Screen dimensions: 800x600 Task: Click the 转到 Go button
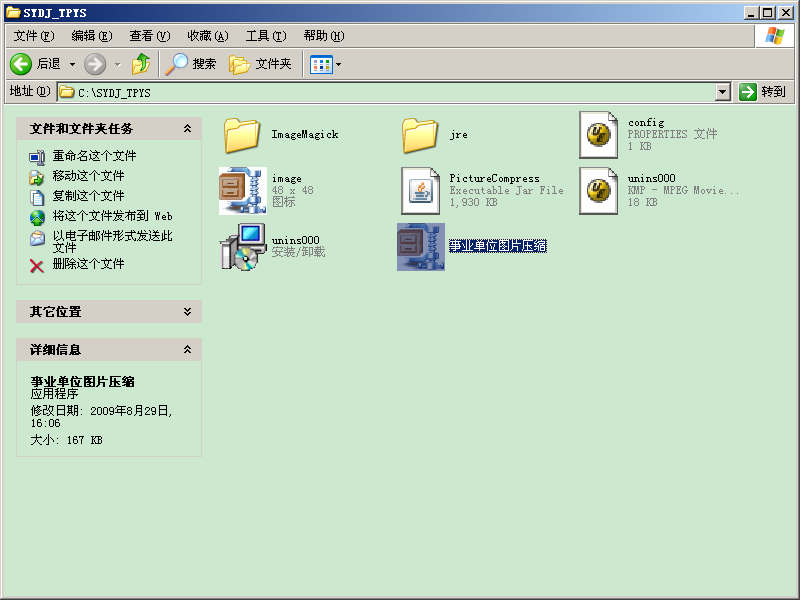pyautogui.click(x=763, y=92)
